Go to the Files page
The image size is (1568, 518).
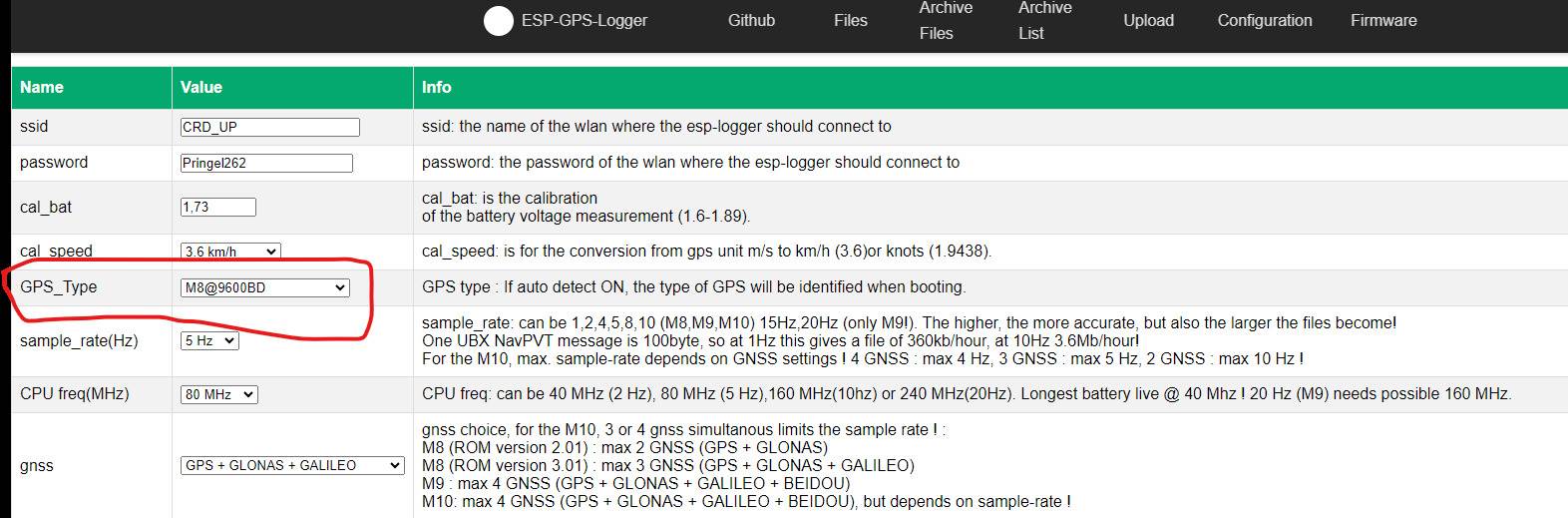point(850,20)
